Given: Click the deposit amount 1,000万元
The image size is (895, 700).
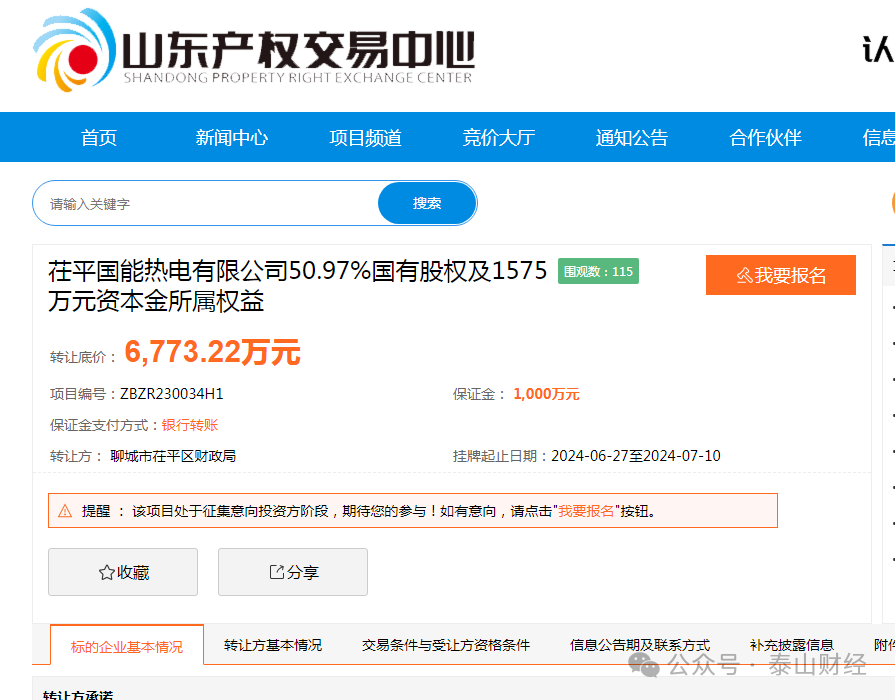Looking at the screenshot, I should pos(546,394).
